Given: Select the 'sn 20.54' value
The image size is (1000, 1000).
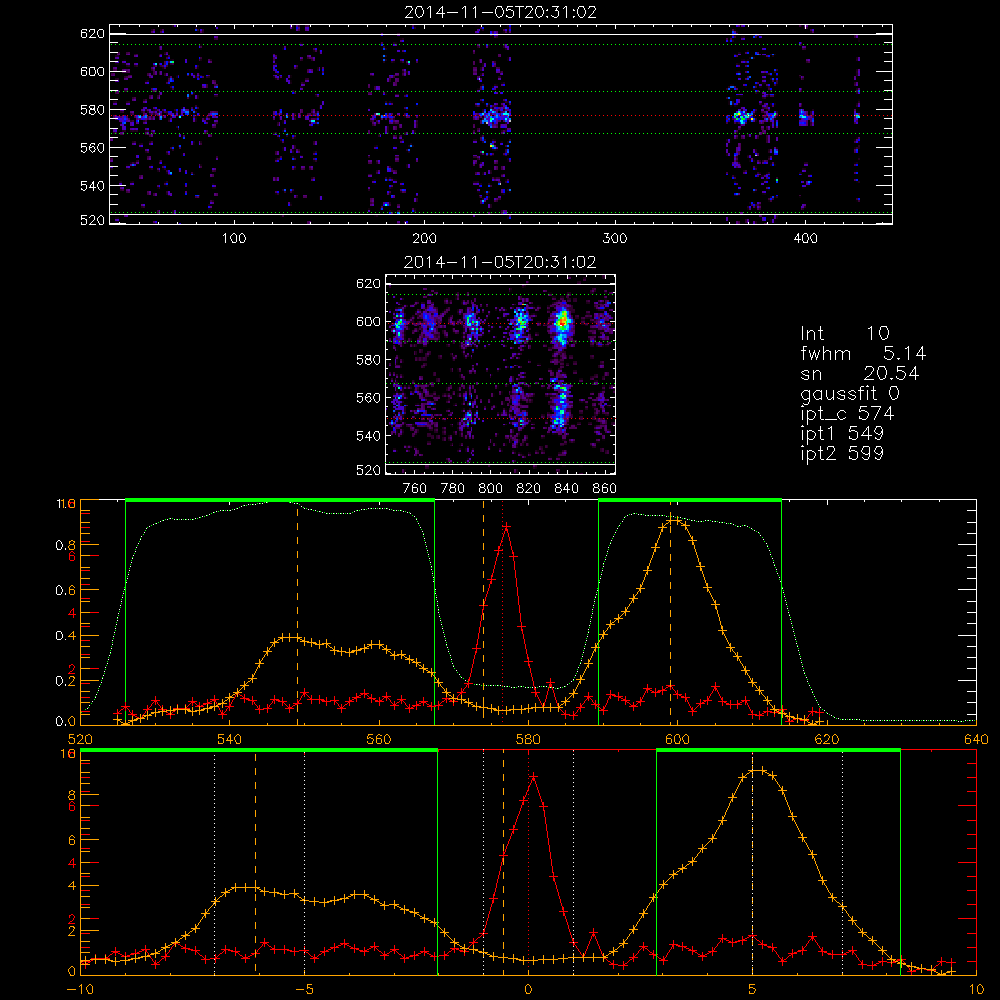Looking at the screenshot, I should pyautogui.click(x=859, y=373).
